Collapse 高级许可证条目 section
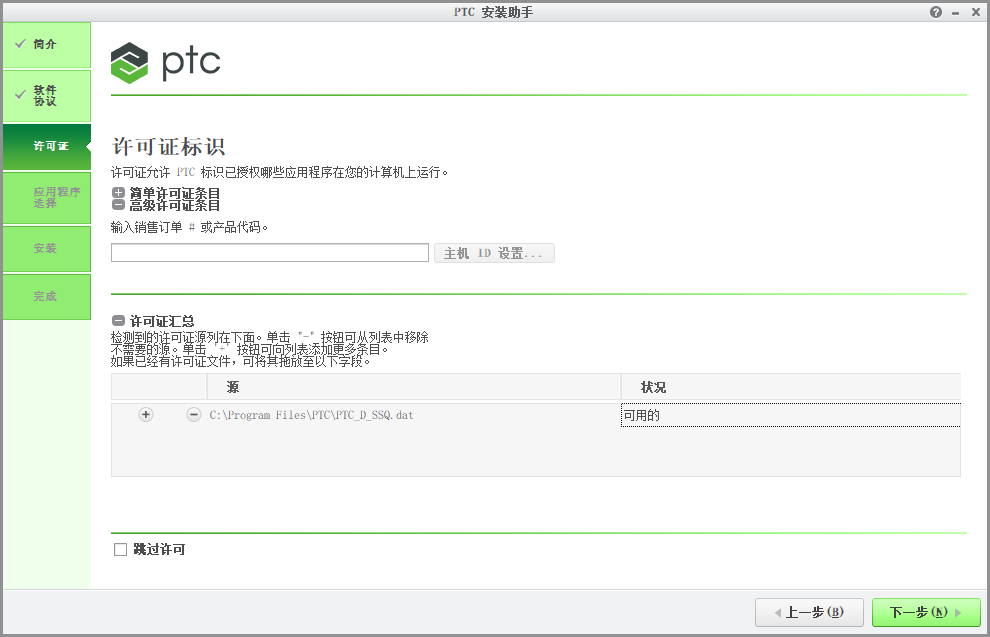 click(x=118, y=205)
